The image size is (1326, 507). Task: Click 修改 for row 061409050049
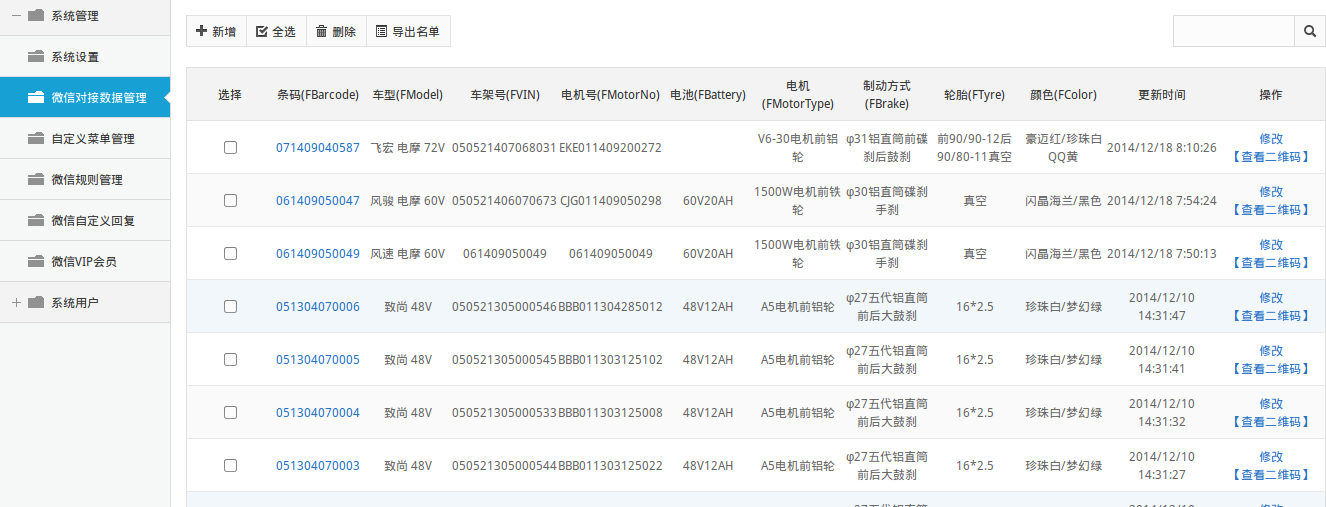[1271, 245]
